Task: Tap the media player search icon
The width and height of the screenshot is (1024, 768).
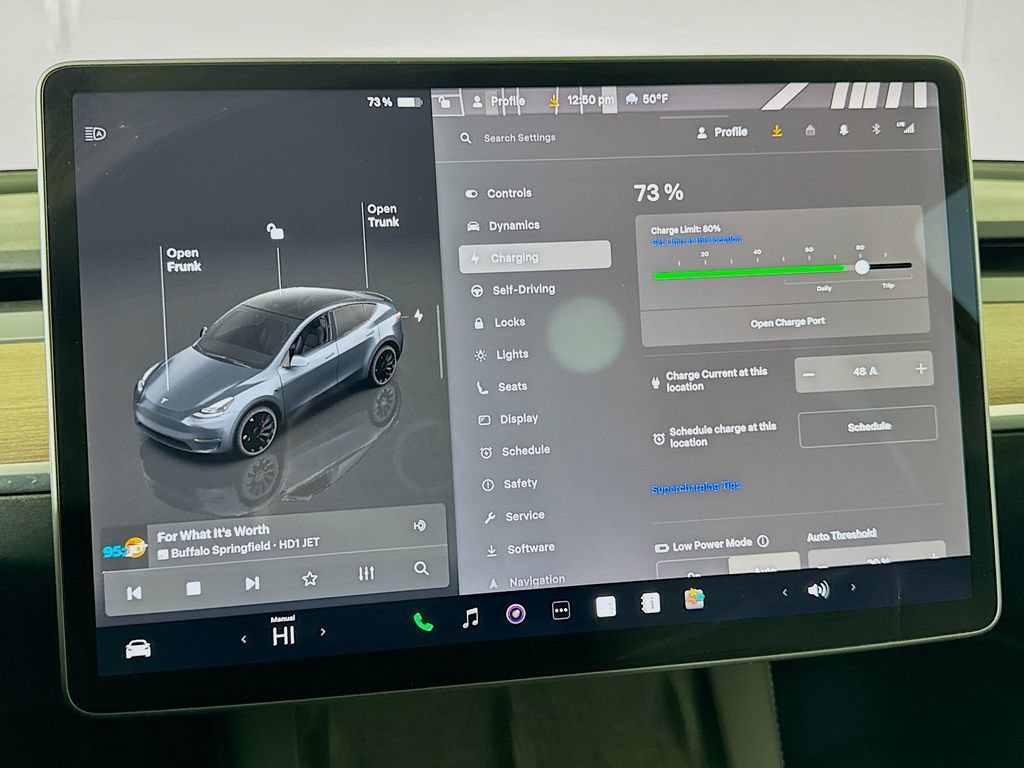Action: pyautogui.click(x=422, y=568)
